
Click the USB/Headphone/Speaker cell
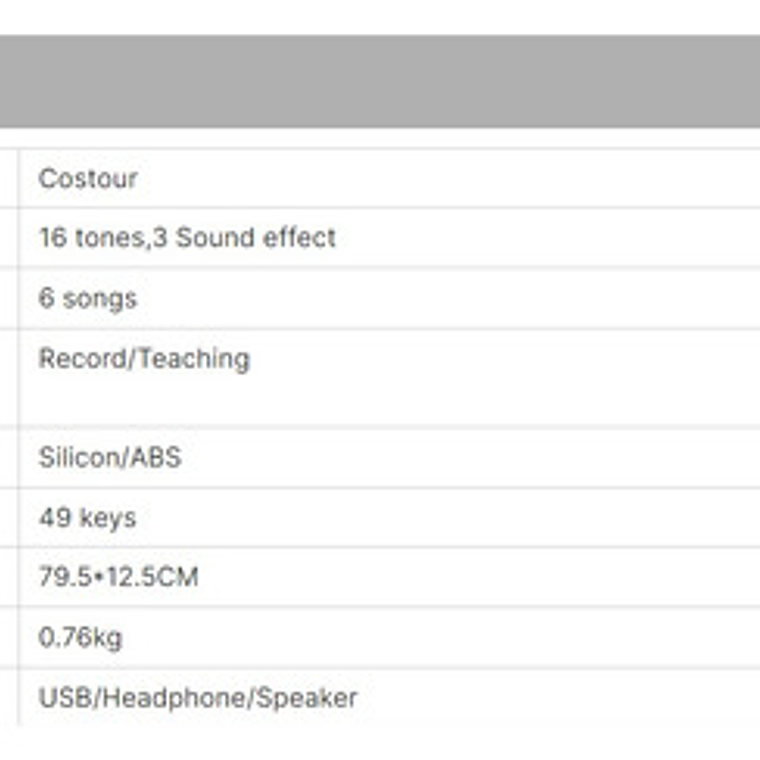click(x=197, y=697)
